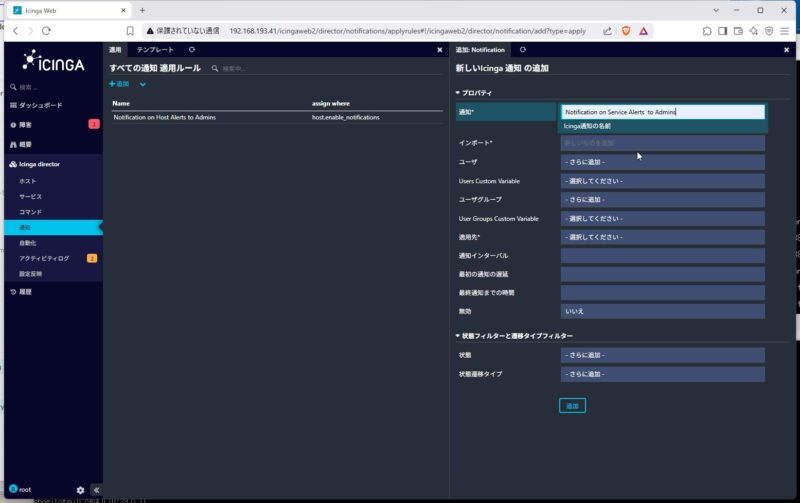Focus the apply rules search field
The width and height of the screenshot is (800, 503).
(x=232, y=68)
